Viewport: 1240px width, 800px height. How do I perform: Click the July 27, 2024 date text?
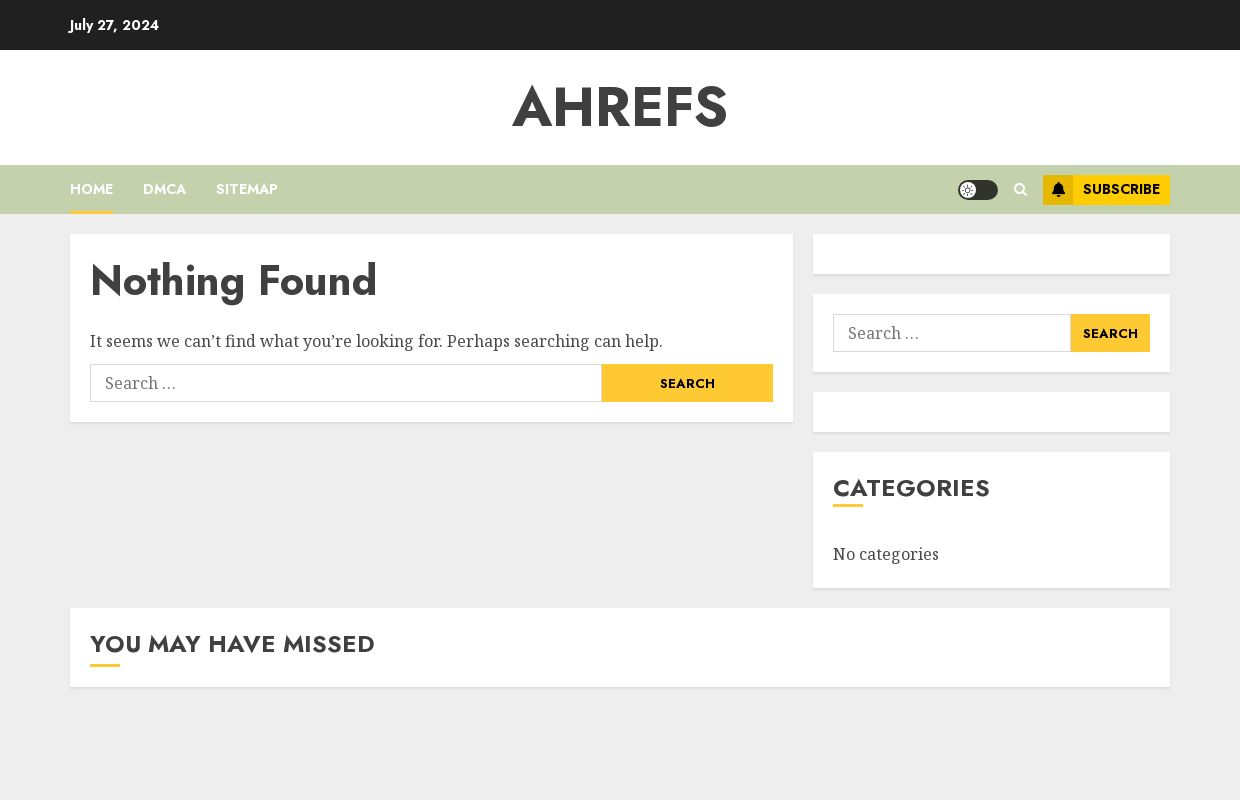coord(114,25)
